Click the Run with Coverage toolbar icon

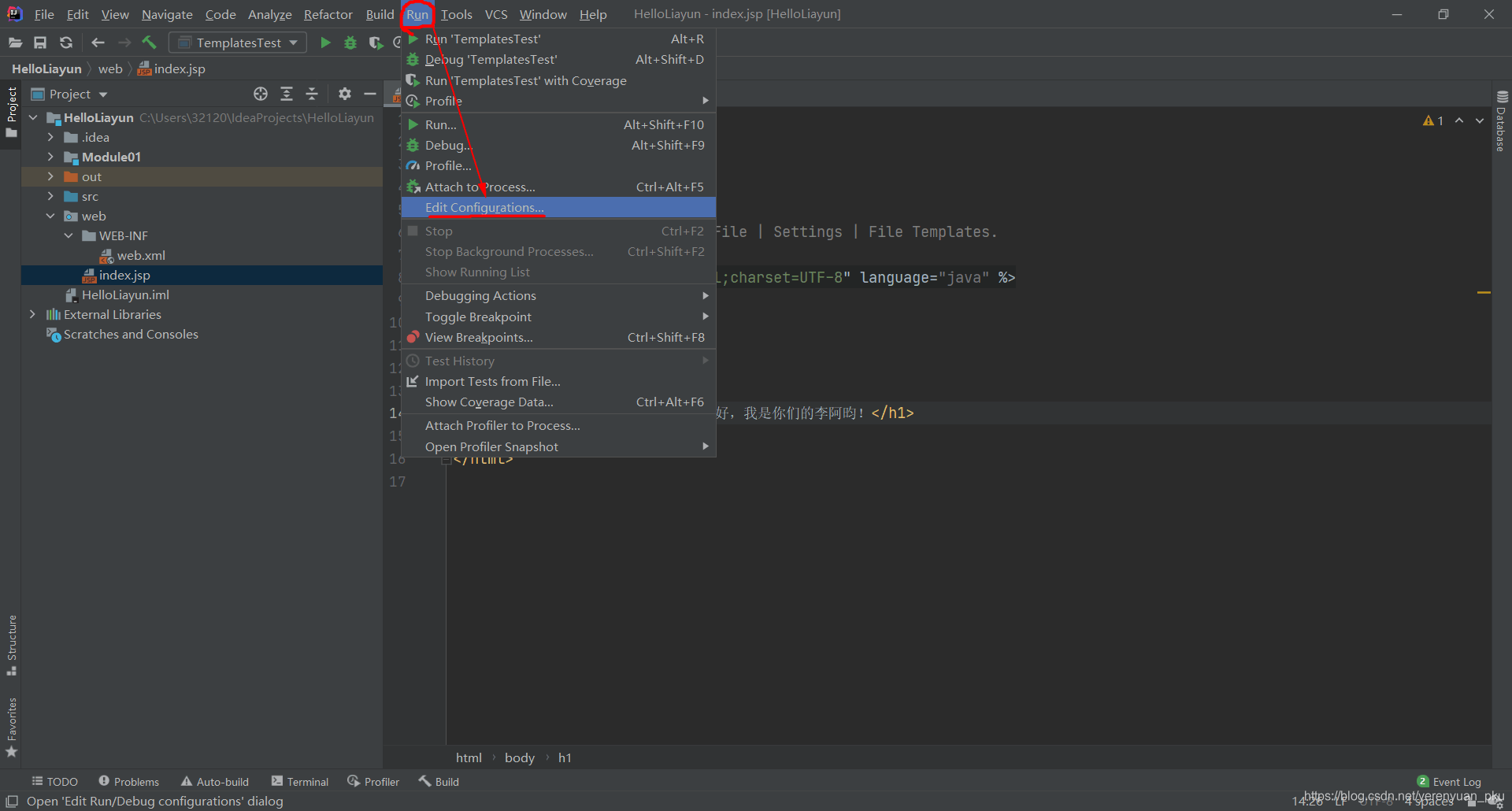tap(376, 43)
